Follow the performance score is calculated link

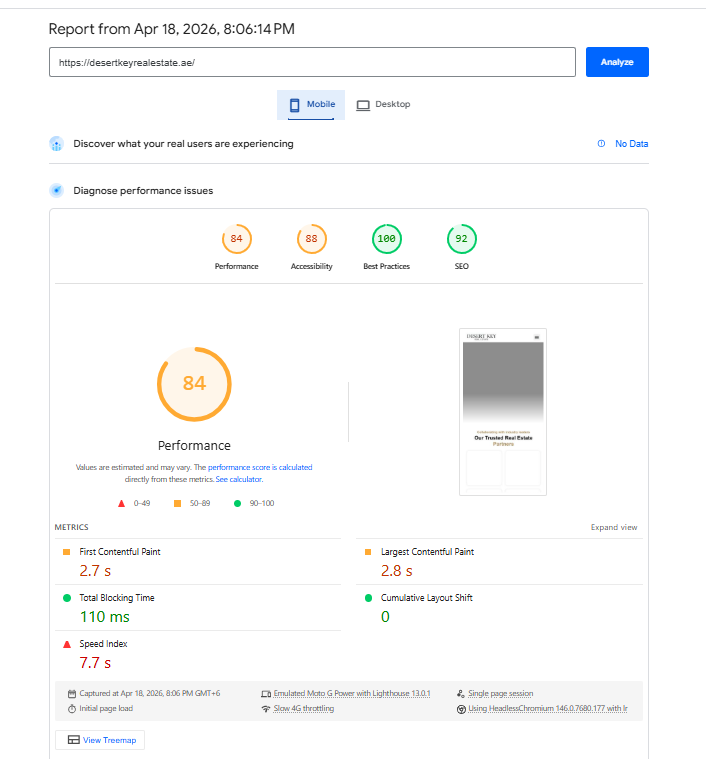tap(260, 467)
